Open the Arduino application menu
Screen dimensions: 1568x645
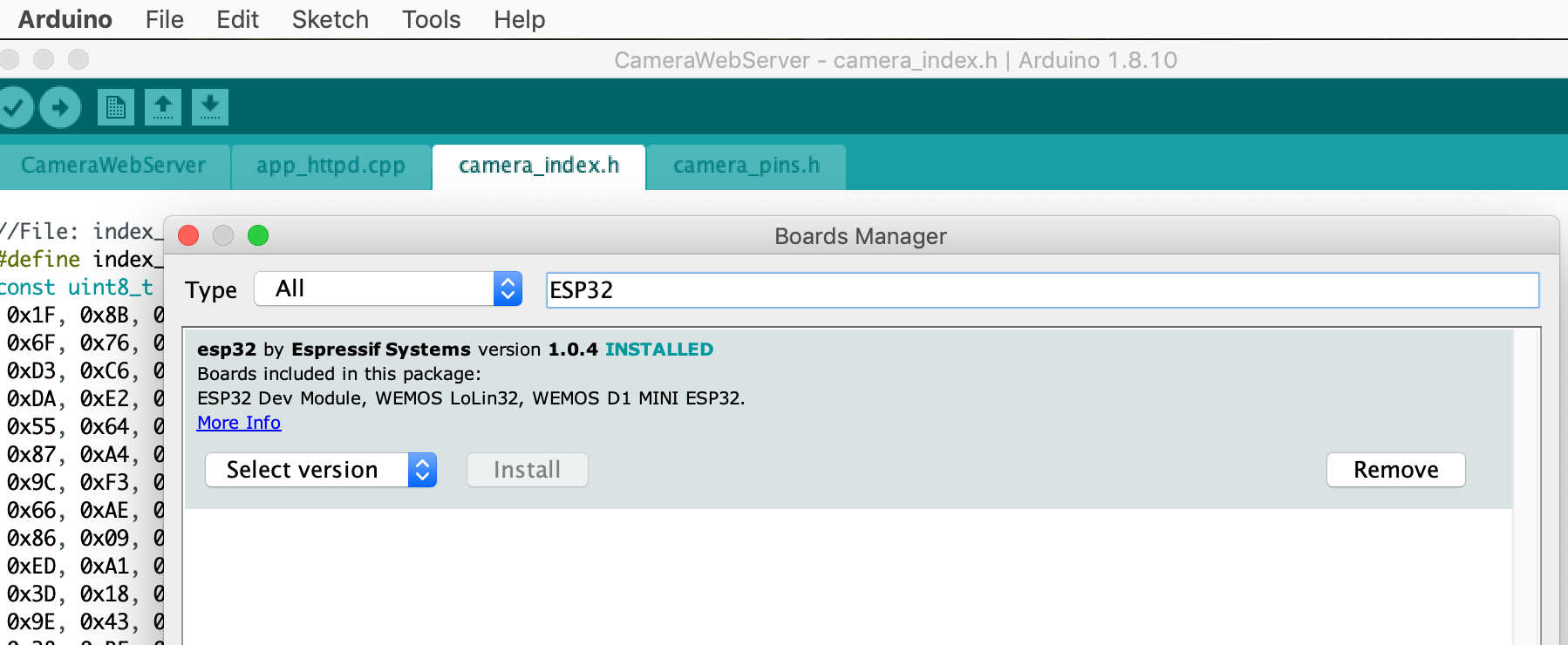click(65, 19)
